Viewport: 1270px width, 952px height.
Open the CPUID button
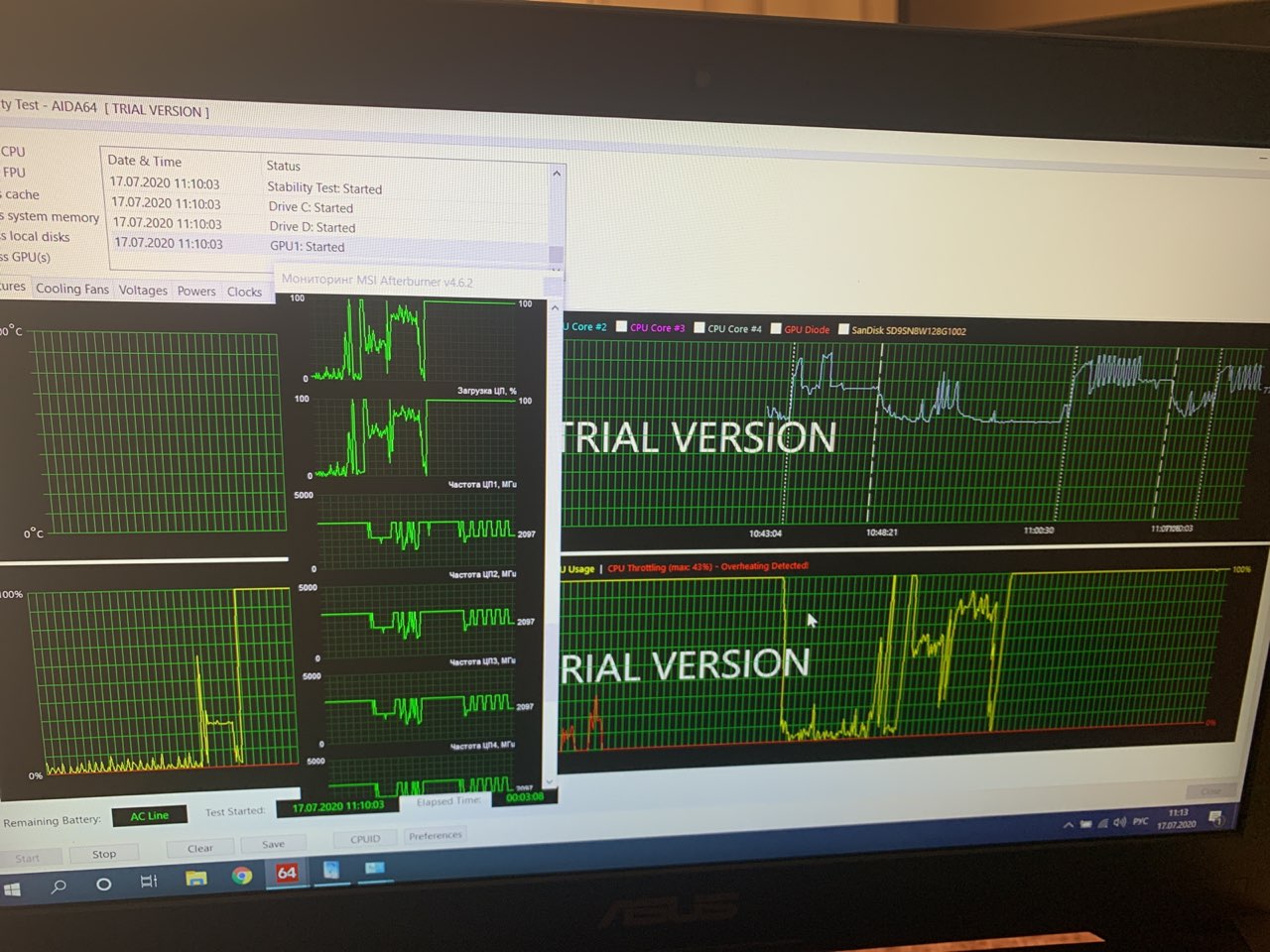[365, 839]
